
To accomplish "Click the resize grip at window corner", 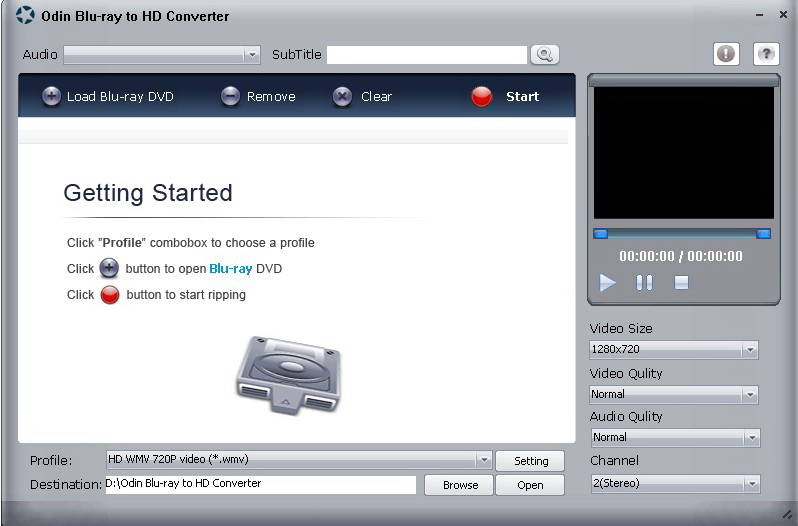I will tap(787, 515).
